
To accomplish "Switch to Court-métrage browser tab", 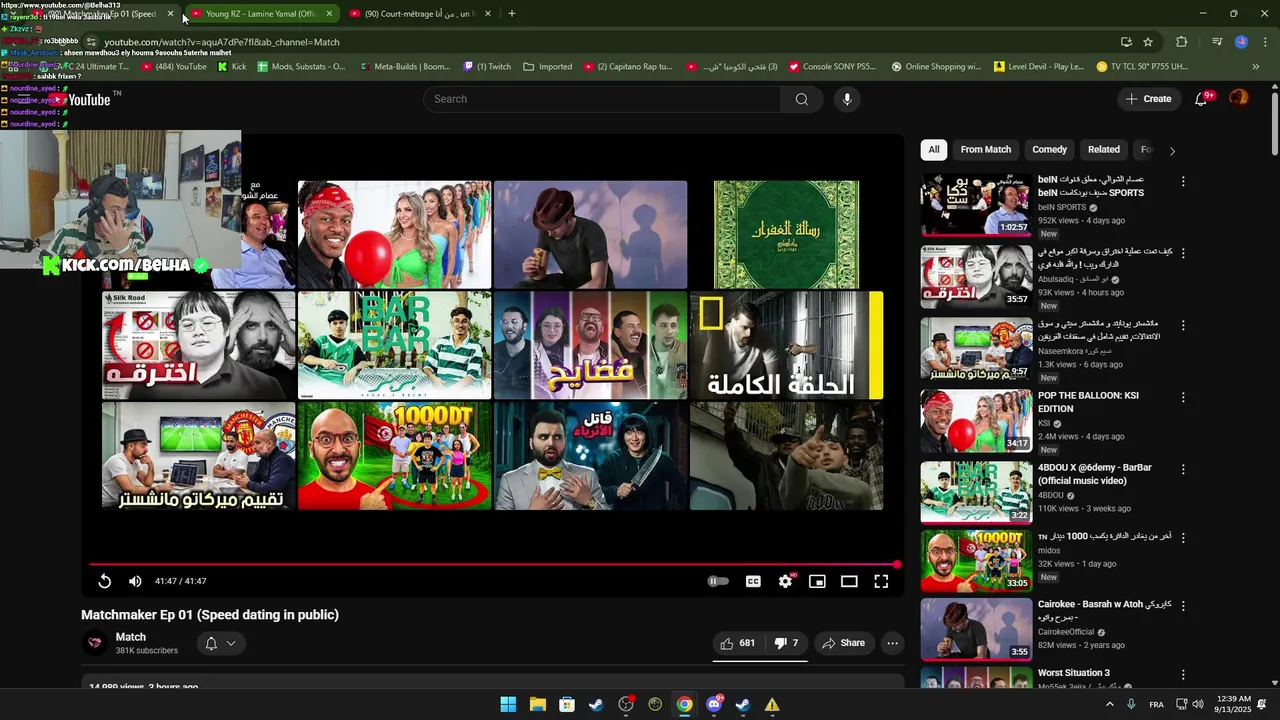I will [420, 14].
